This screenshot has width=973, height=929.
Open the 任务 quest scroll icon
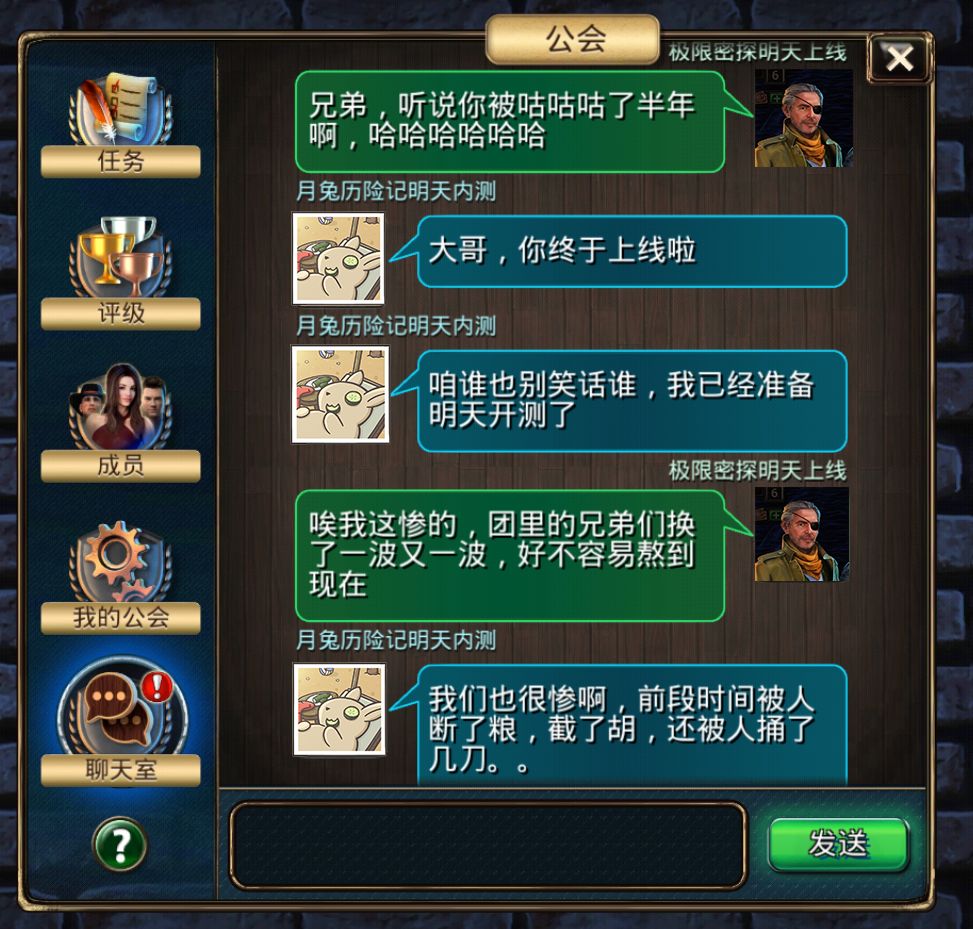pyautogui.click(x=120, y=109)
